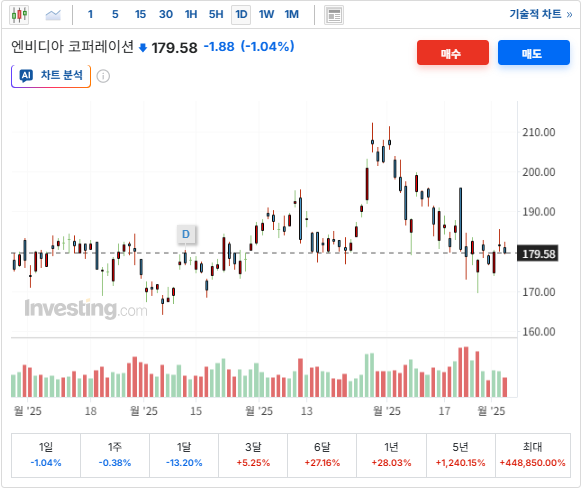Click the (-1.04%) percent change value
This screenshot has width=582, height=491.
(x=268, y=47)
